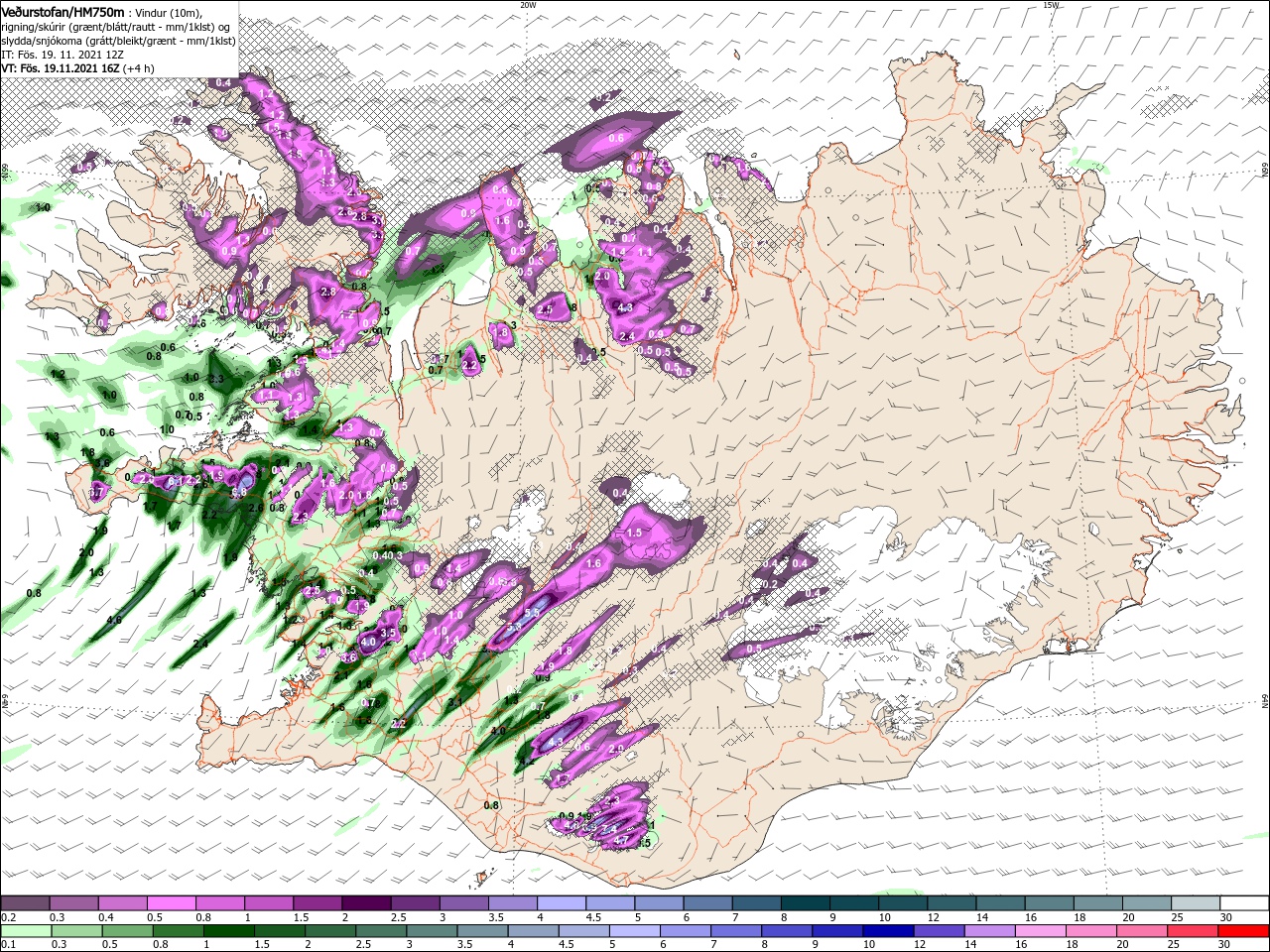Screen dimensions: 1270x952
Task: Pick the top-row legend swatch between 6 and 7
Action: coord(707,903)
